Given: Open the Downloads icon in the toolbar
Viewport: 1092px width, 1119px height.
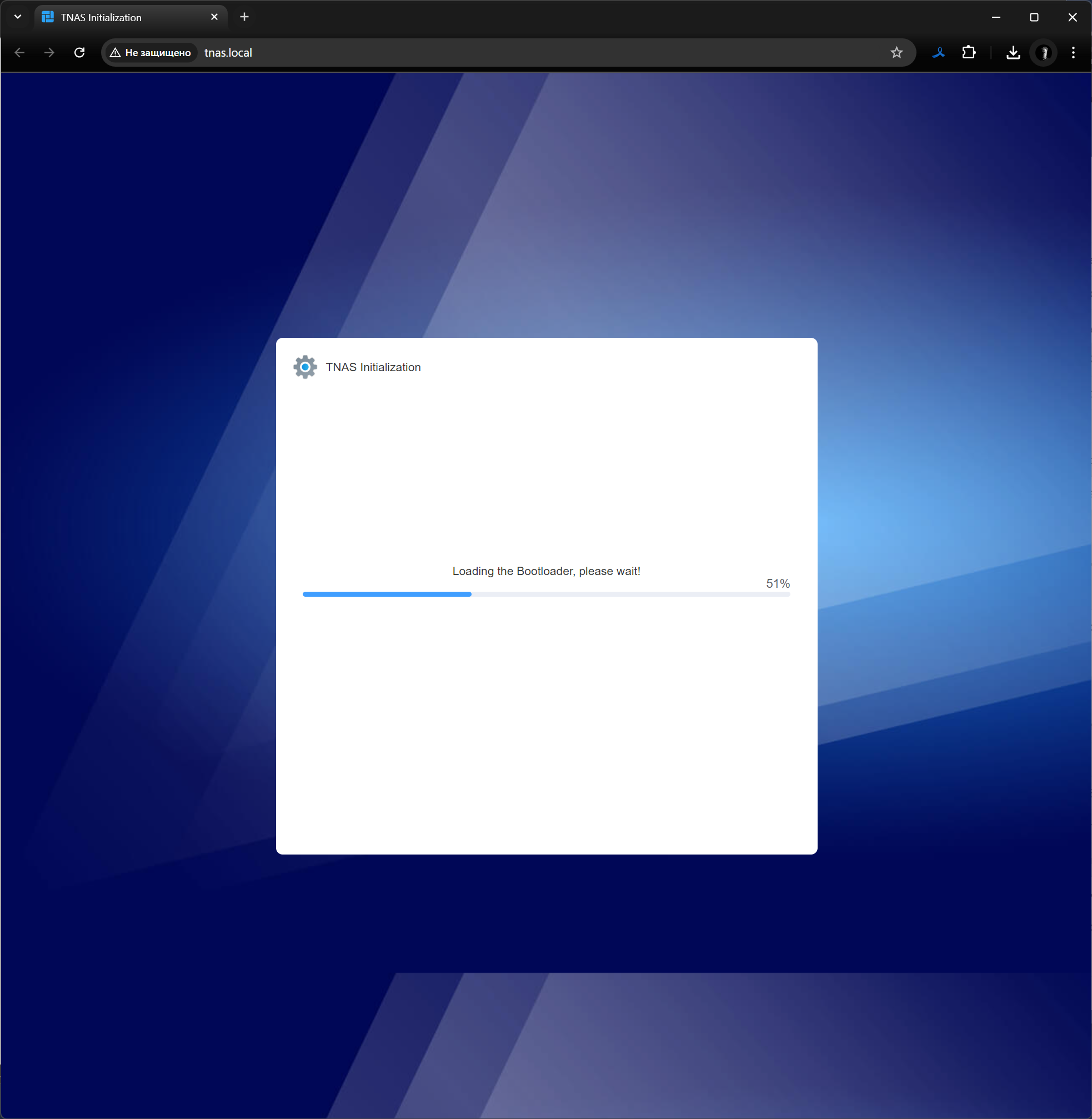Looking at the screenshot, I should pyautogui.click(x=1013, y=53).
